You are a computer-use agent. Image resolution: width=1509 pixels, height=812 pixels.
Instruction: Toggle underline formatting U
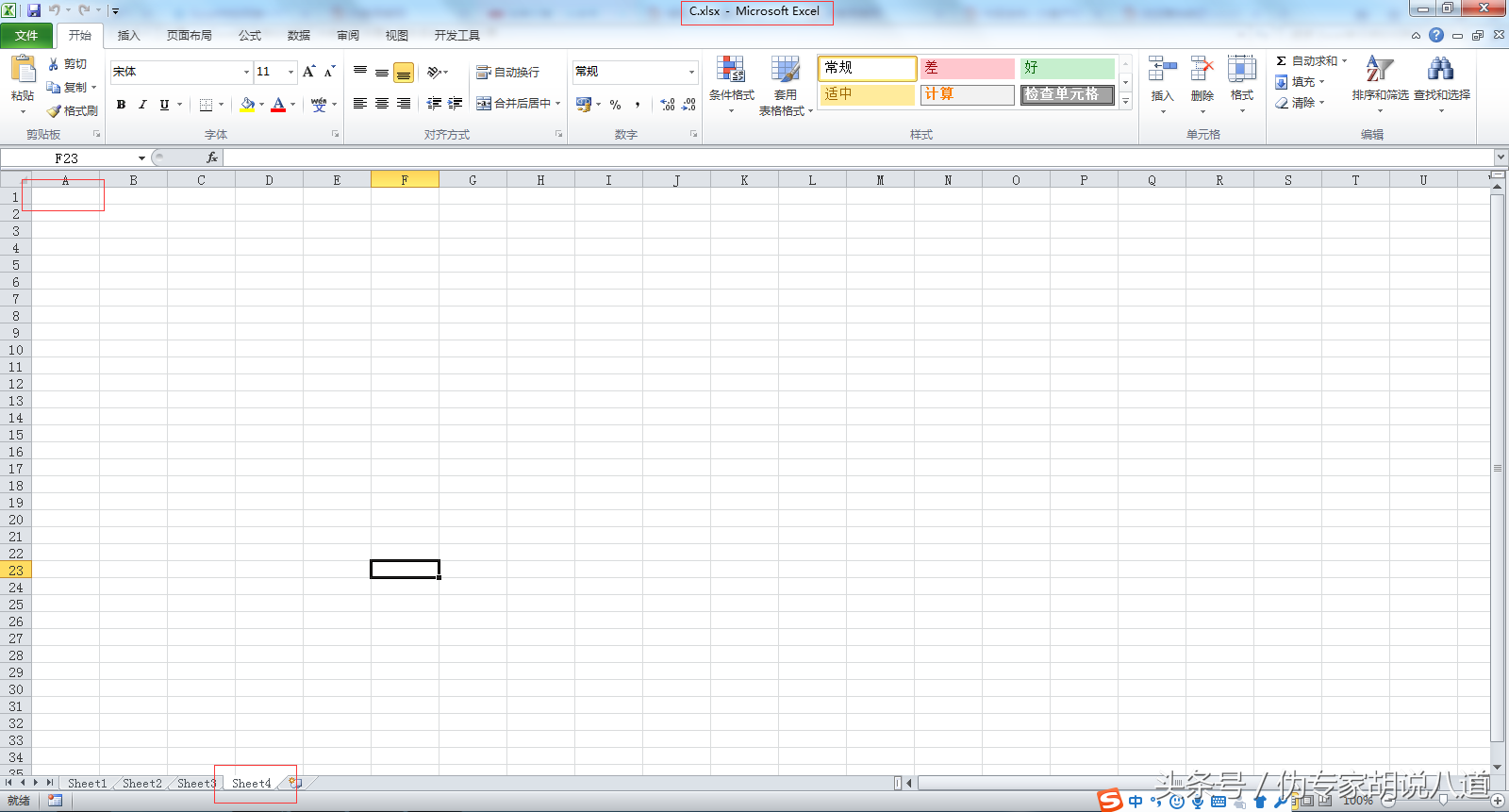pos(164,105)
